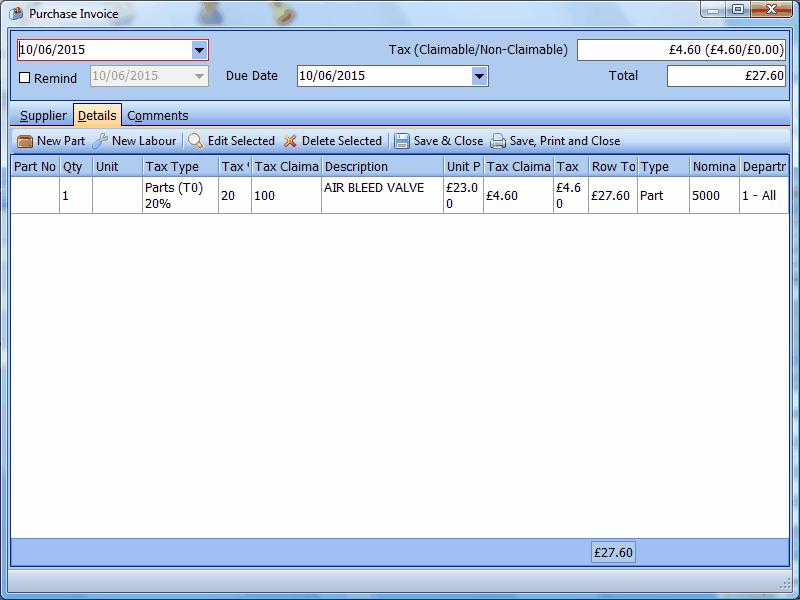This screenshot has width=800, height=600.
Task: Select the AIR BLEED VALVE description cell
Action: click(x=383, y=195)
